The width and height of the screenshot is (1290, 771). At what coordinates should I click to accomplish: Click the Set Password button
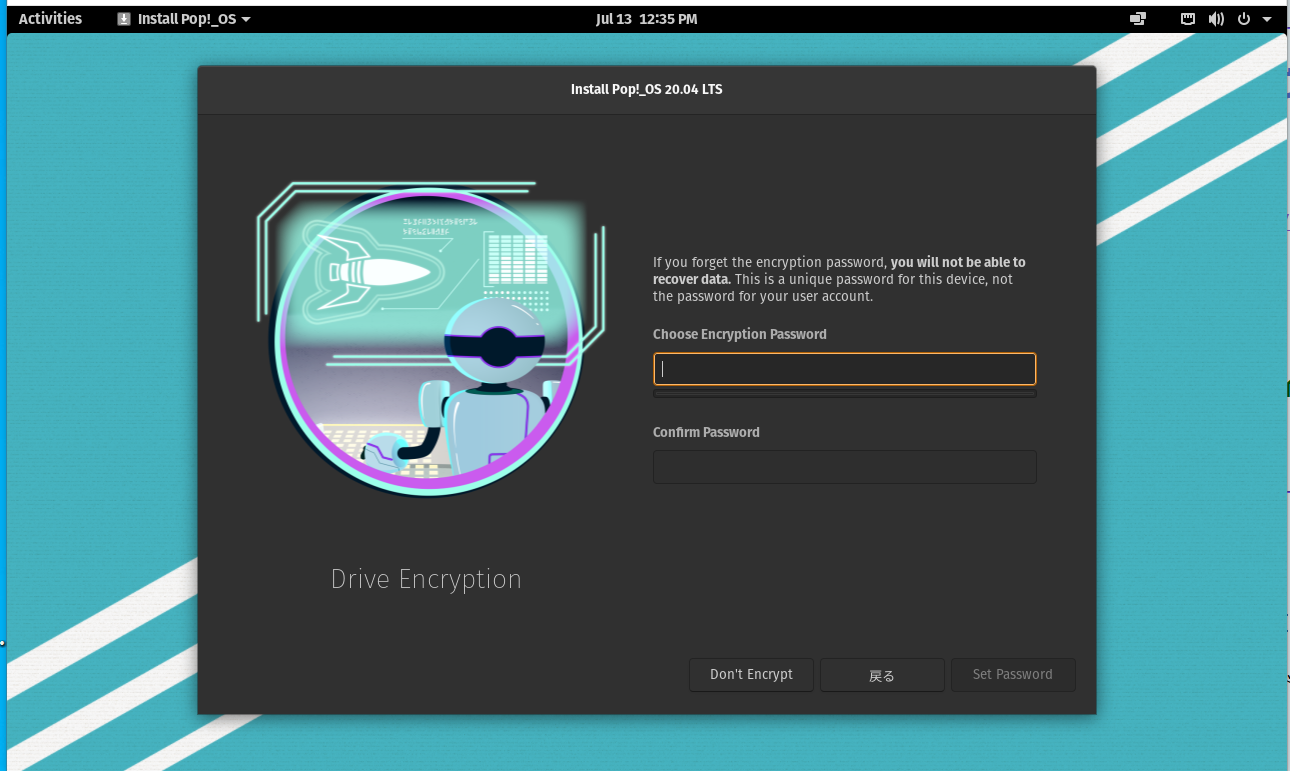point(1012,675)
